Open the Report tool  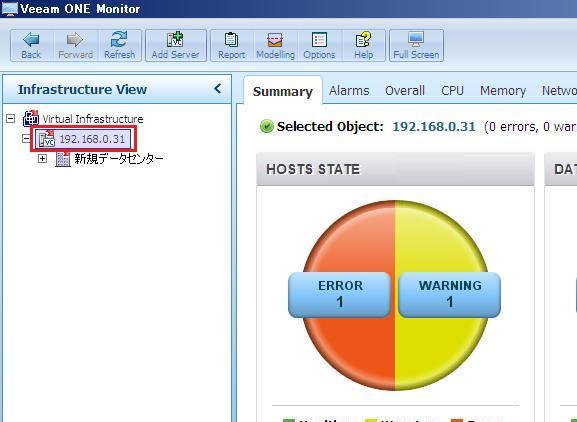231,46
